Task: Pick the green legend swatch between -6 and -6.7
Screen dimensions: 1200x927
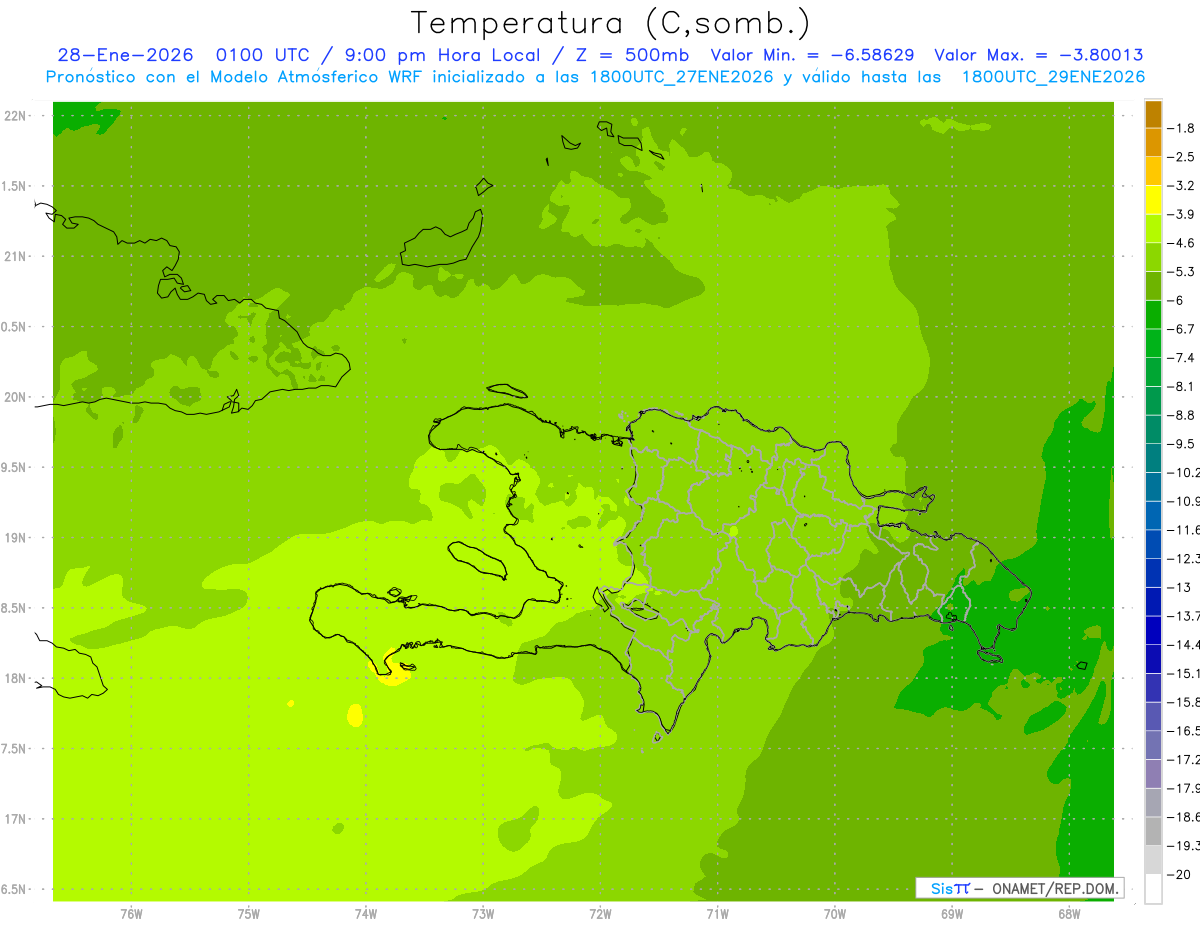Action: [1153, 315]
